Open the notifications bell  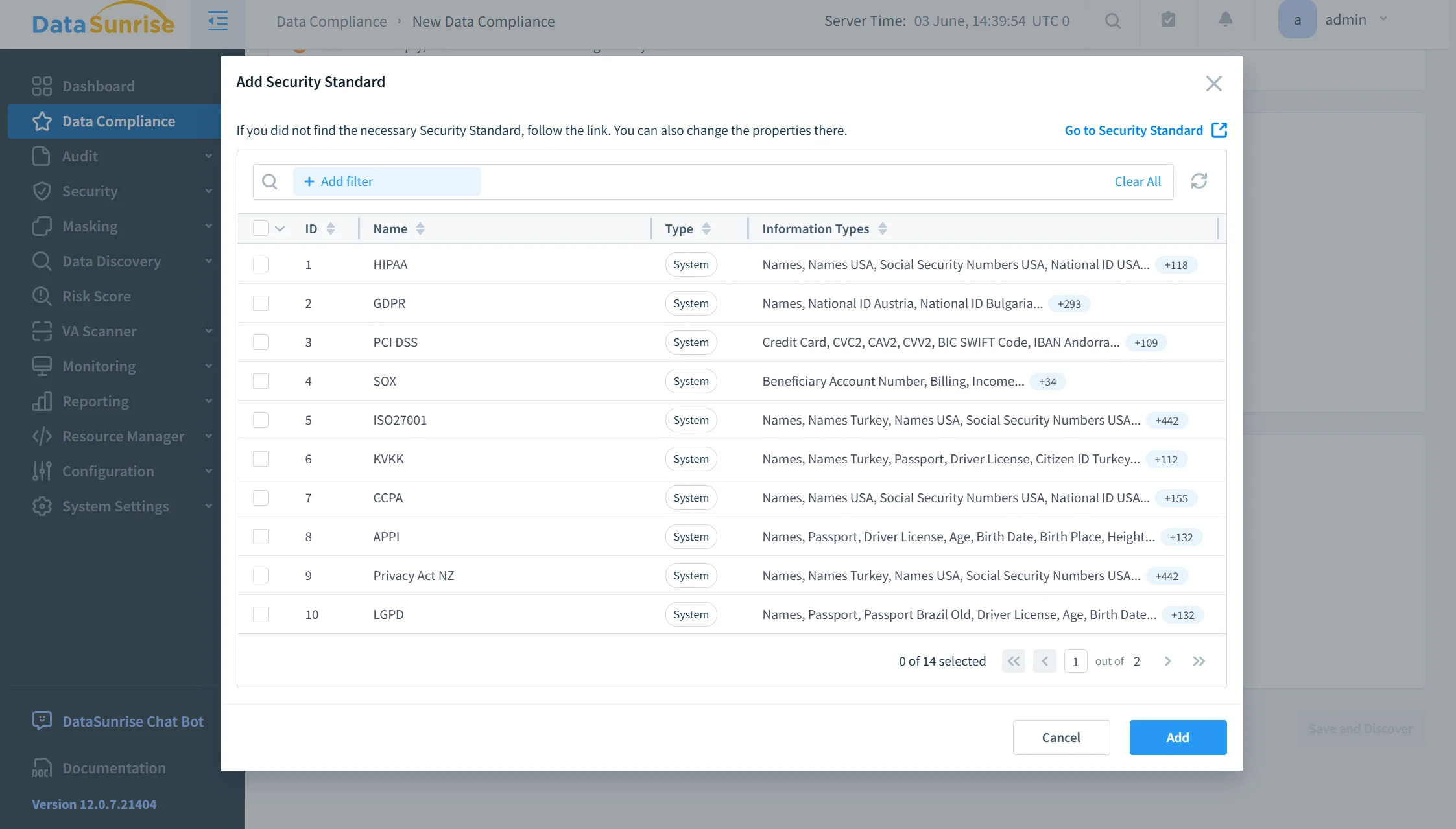point(1225,19)
